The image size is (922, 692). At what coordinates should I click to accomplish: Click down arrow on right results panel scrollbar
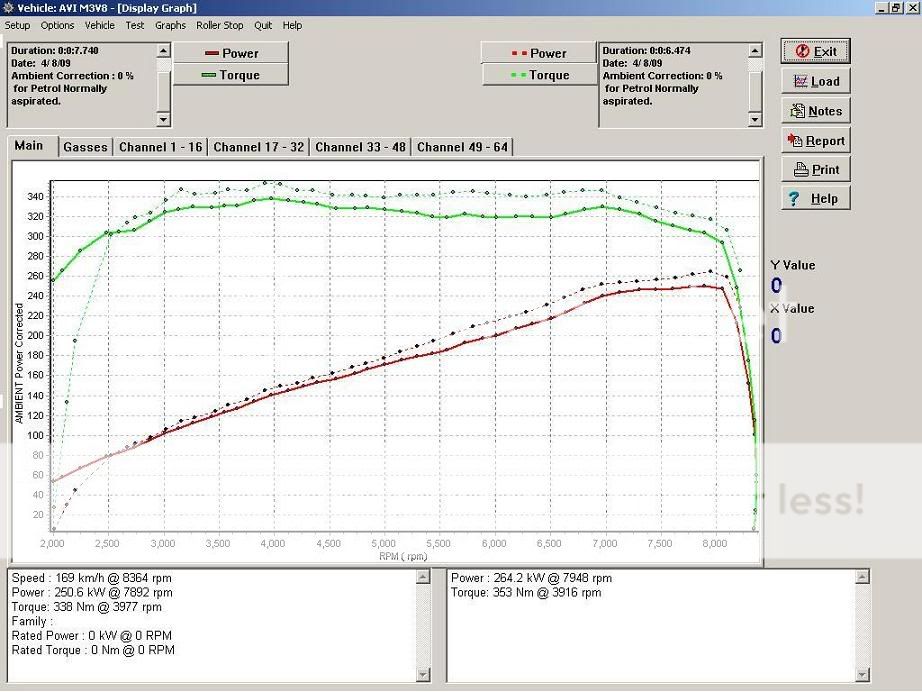(x=861, y=674)
